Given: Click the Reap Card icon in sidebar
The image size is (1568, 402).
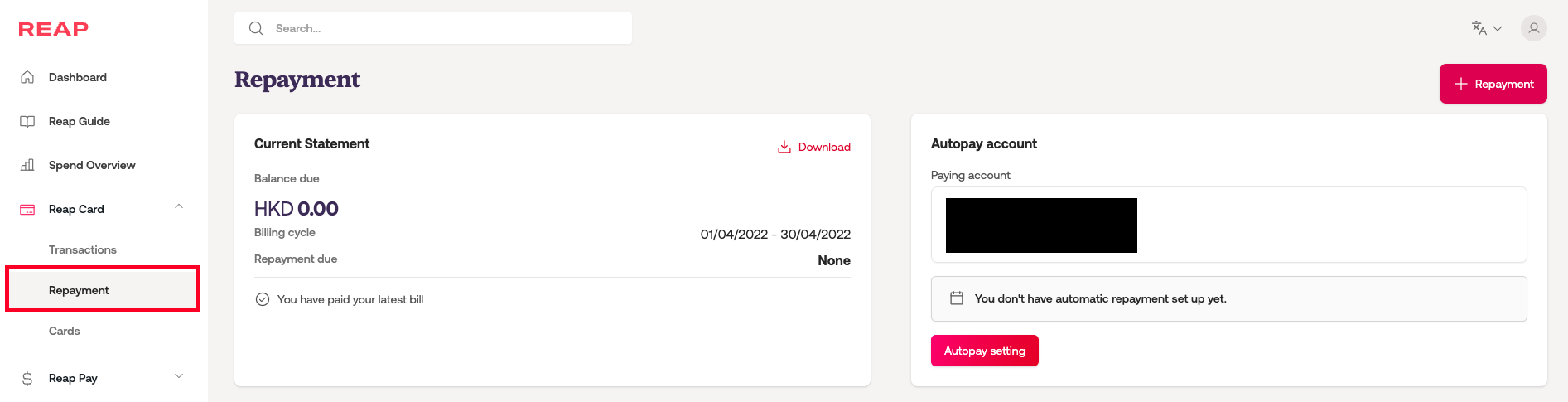Looking at the screenshot, I should (27, 209).
